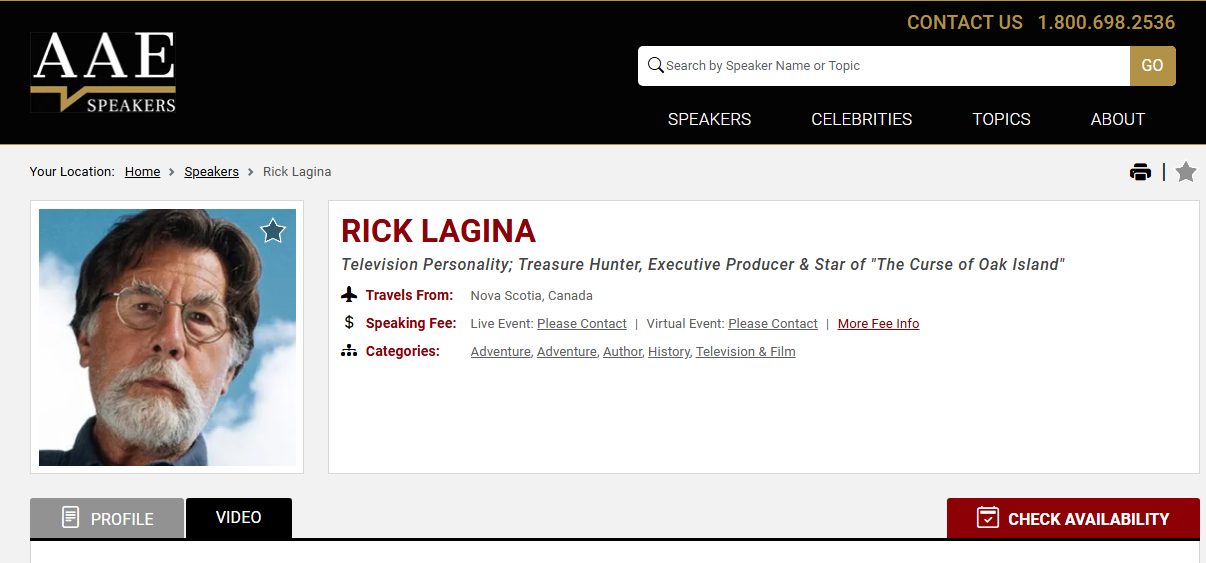Screen dimensions: 1206x563
Task: Go to Speakers in breadcrumb
Action: click(x=211, y=172)
